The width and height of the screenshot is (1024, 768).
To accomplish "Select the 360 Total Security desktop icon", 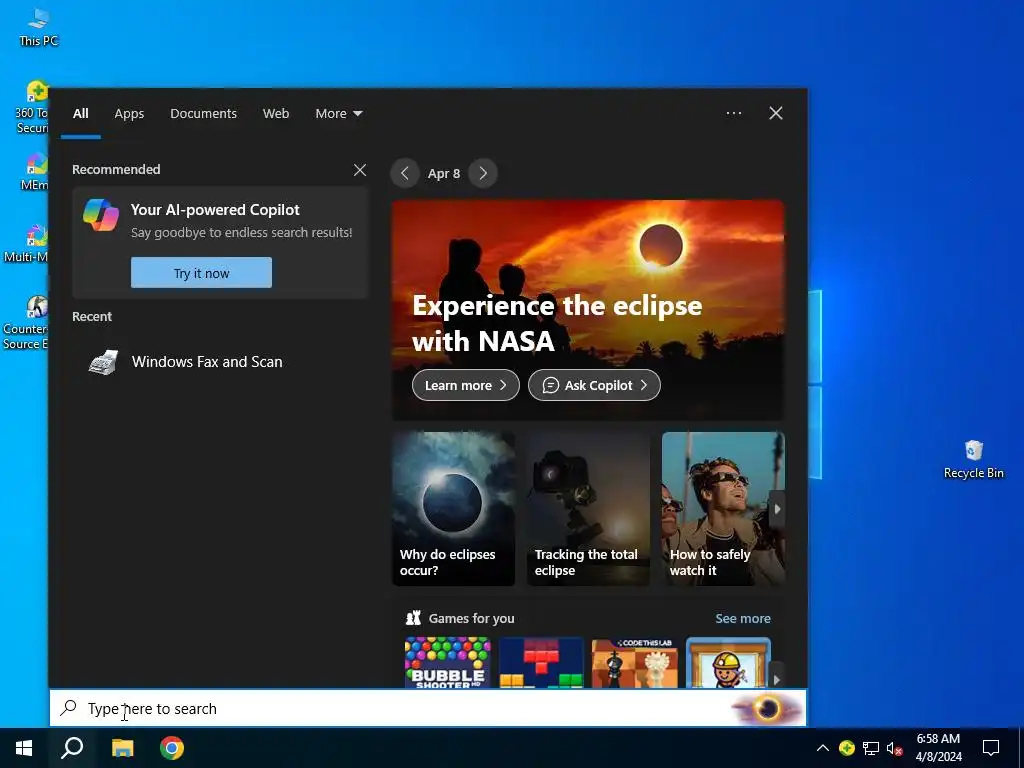I will (31, 107).
